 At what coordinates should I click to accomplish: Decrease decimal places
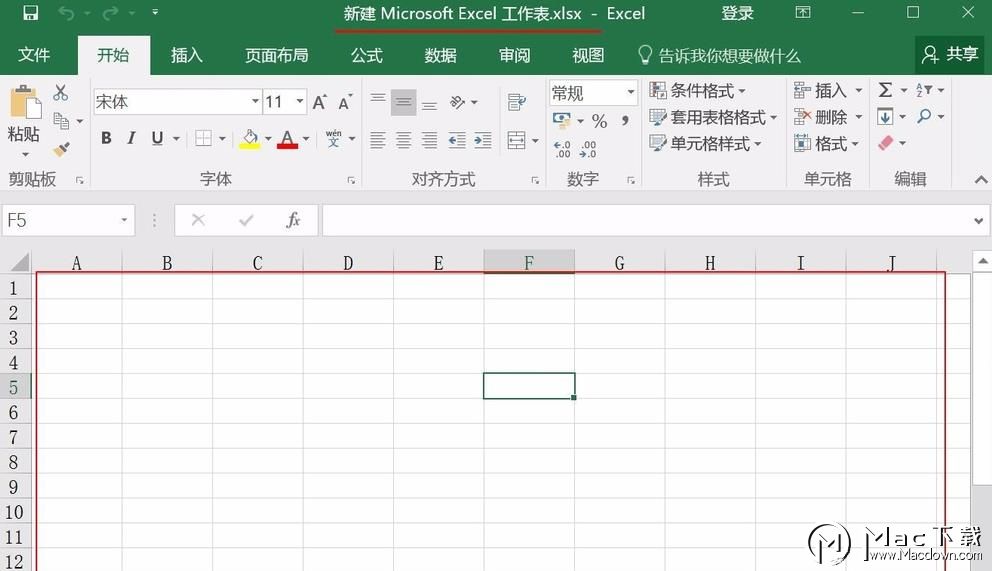click(x=588, y=149)
